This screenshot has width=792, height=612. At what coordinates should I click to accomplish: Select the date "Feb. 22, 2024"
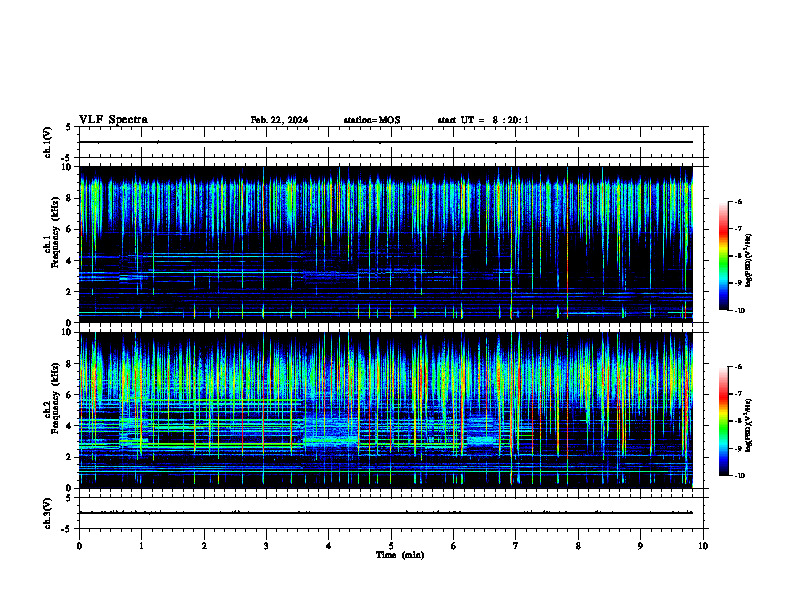[279, 120]
